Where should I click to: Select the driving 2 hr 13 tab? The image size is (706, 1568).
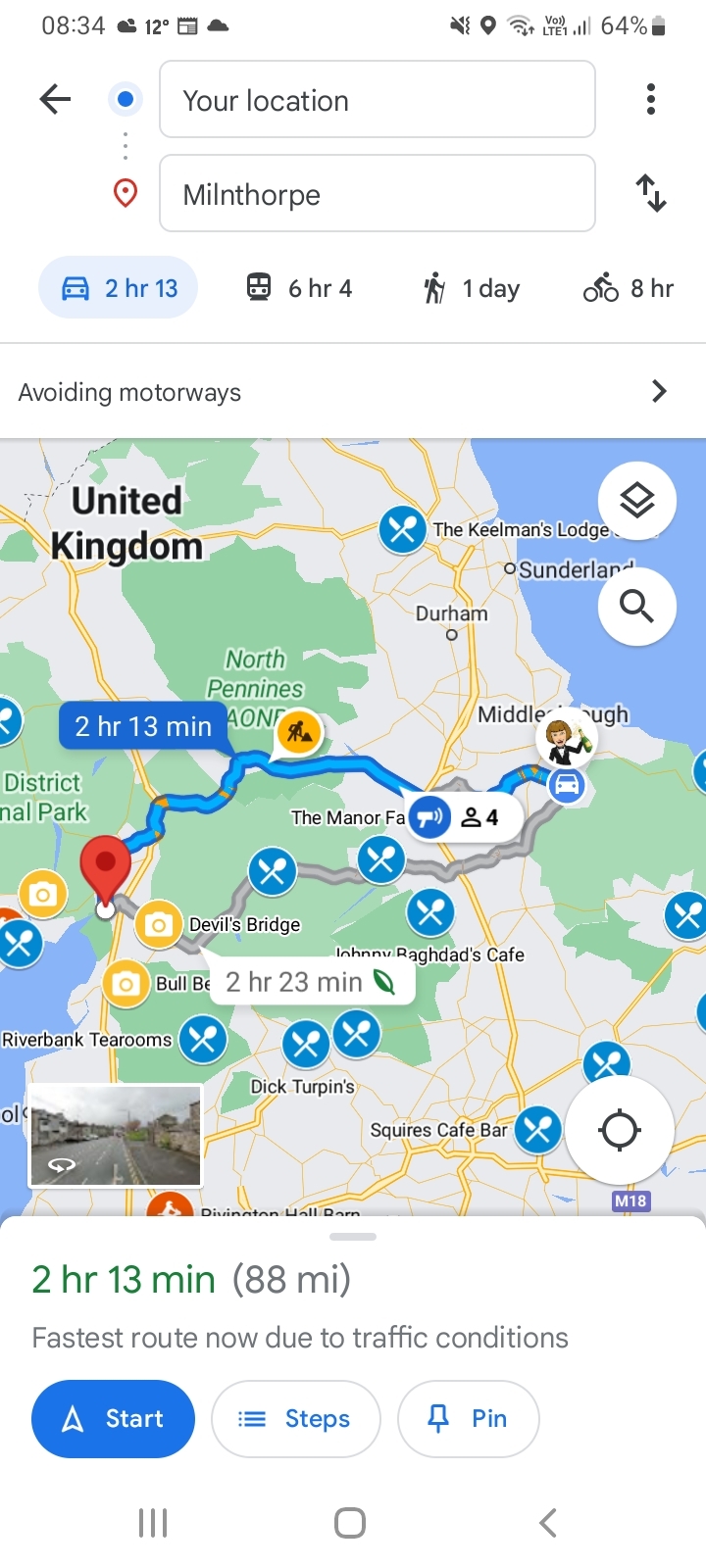pyautogui.click(x=119, y=288)
